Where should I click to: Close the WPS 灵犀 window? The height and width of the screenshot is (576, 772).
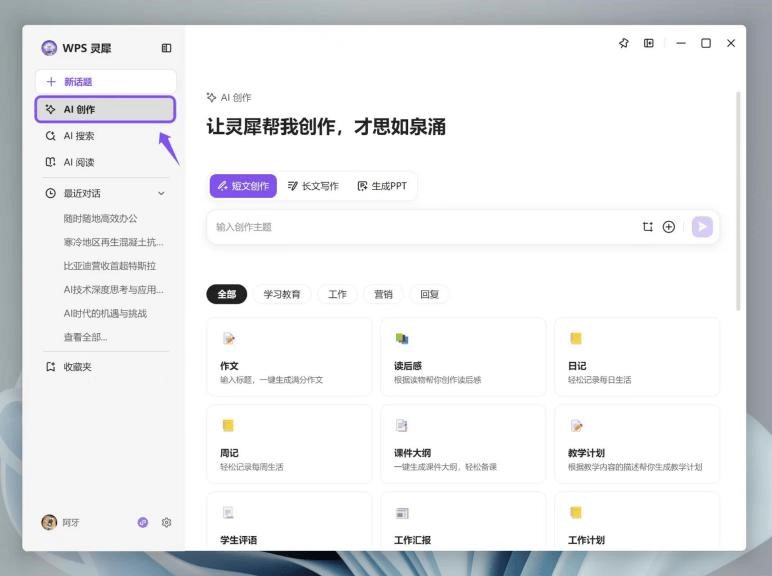(x=731, y=43)
